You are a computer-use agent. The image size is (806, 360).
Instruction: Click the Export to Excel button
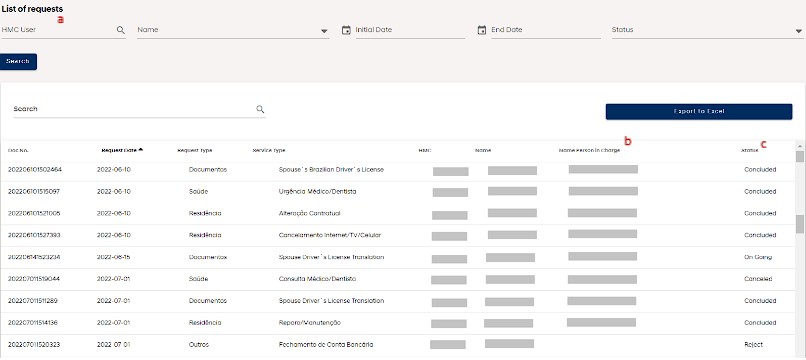point(699,112)
